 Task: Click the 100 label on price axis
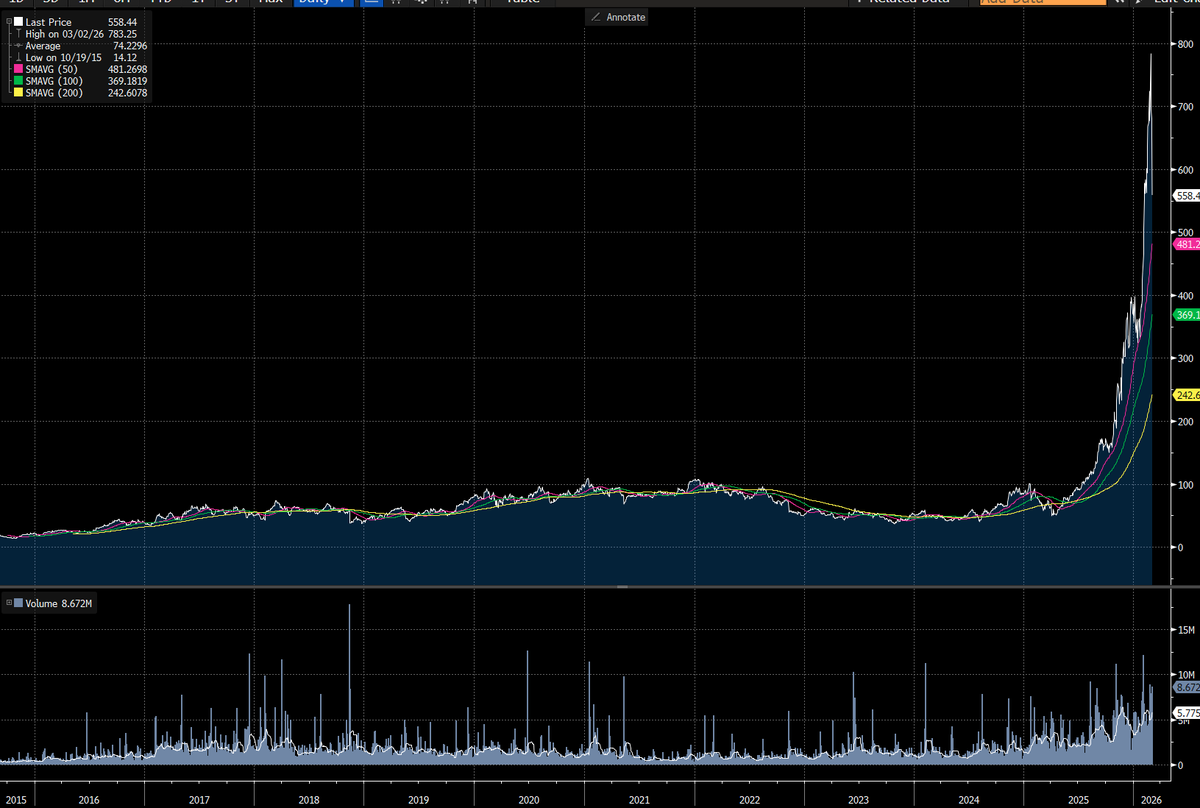[1187, 484]
